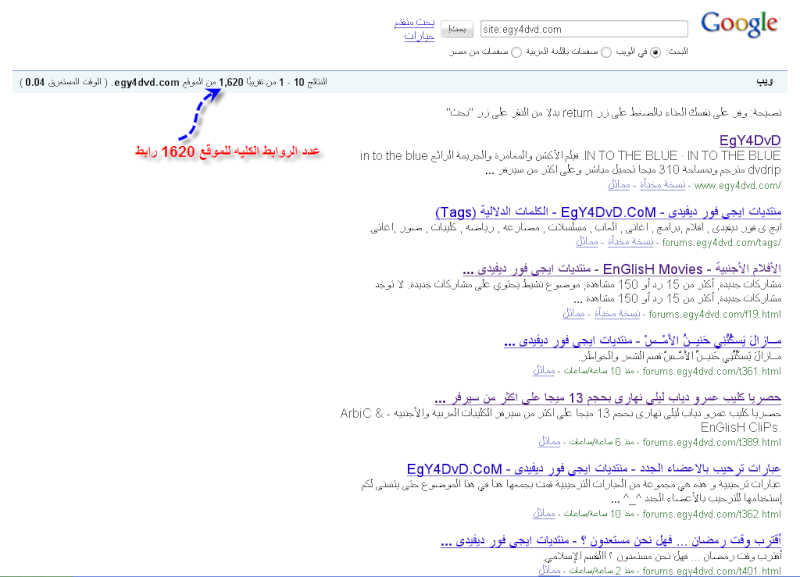Open the EnGlisH Movies result title

[x=622, y=269]
